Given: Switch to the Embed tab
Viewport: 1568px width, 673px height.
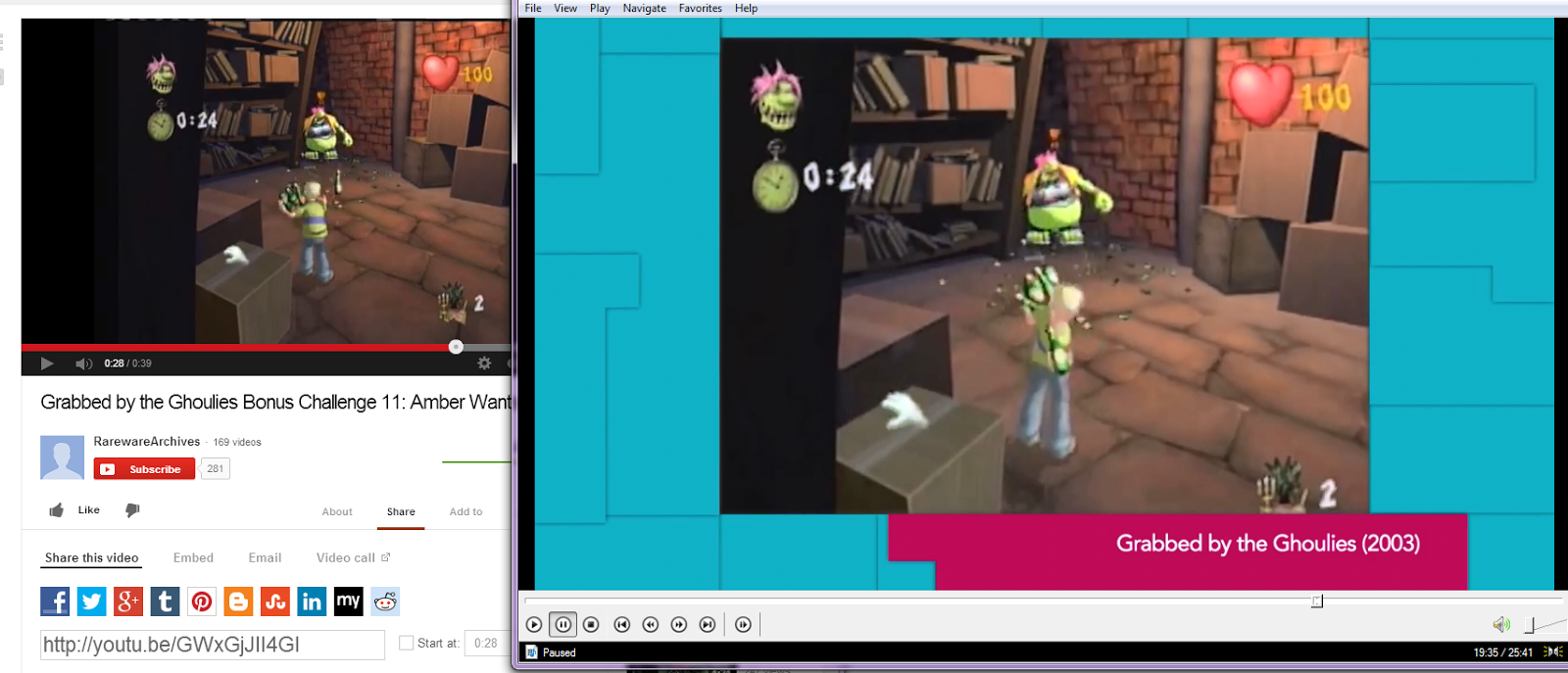Looking at the screenshot, I should click(193, 557).
